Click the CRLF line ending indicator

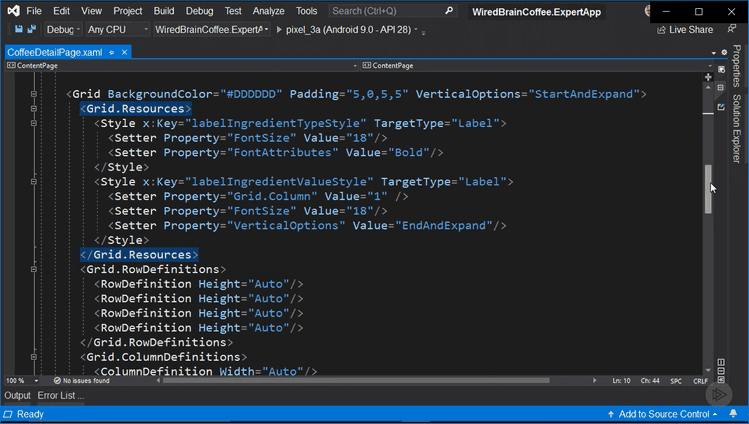[x=700, y=381]
